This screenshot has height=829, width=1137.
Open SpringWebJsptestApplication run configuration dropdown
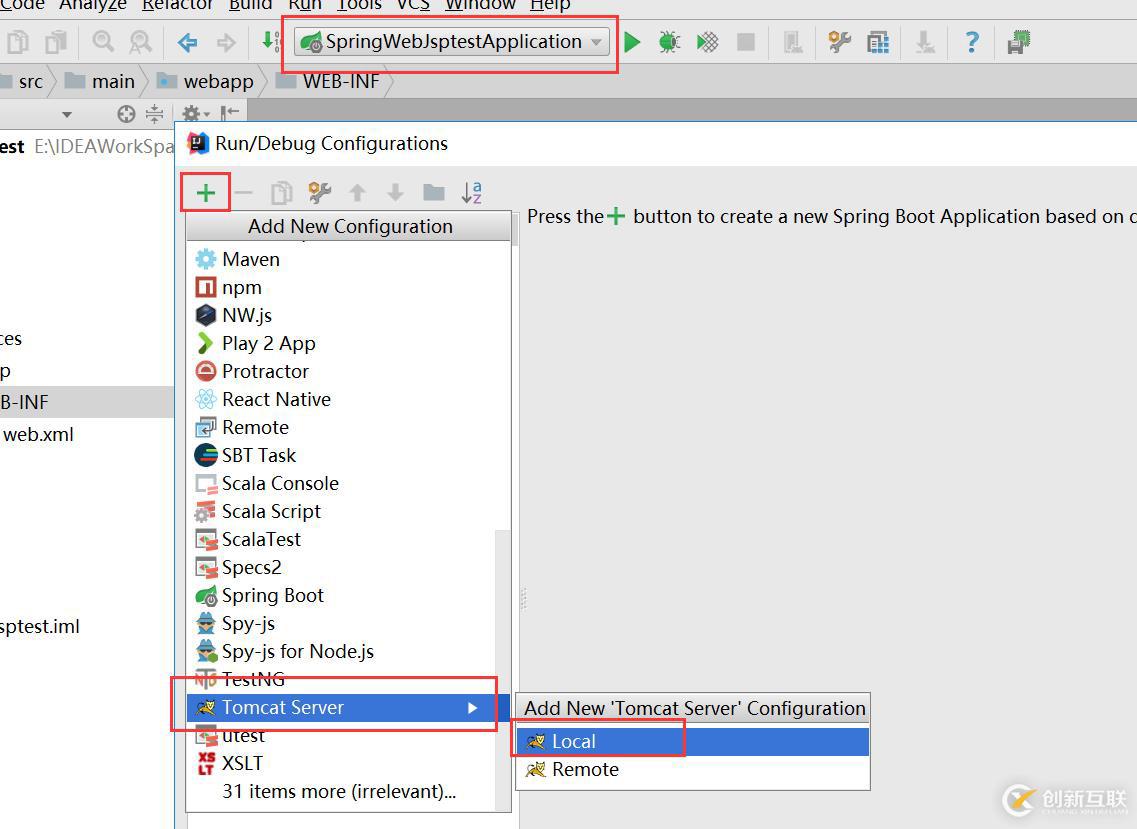(x=452, y=42)
